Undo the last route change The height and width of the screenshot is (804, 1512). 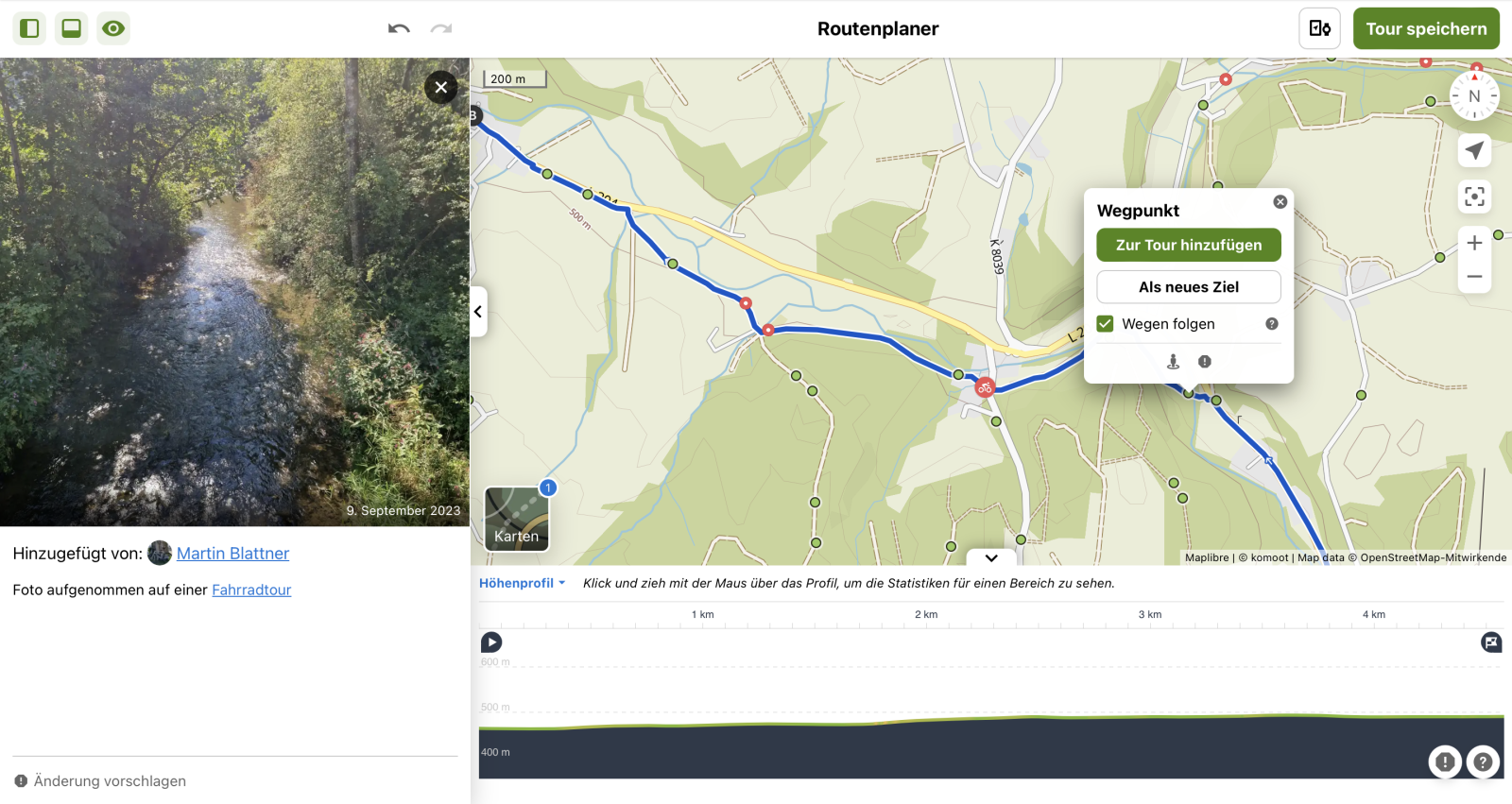tap(399, 28)
